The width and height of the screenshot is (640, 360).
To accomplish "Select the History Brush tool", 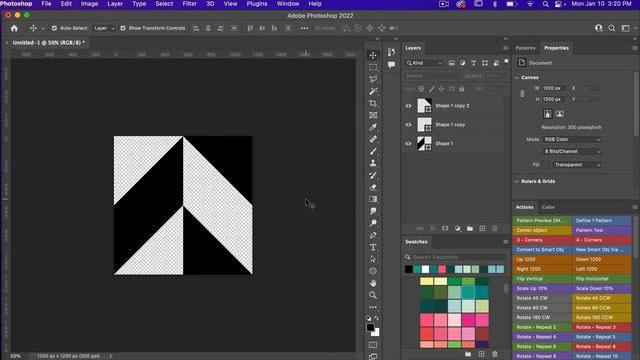I will tap(373, 175).
